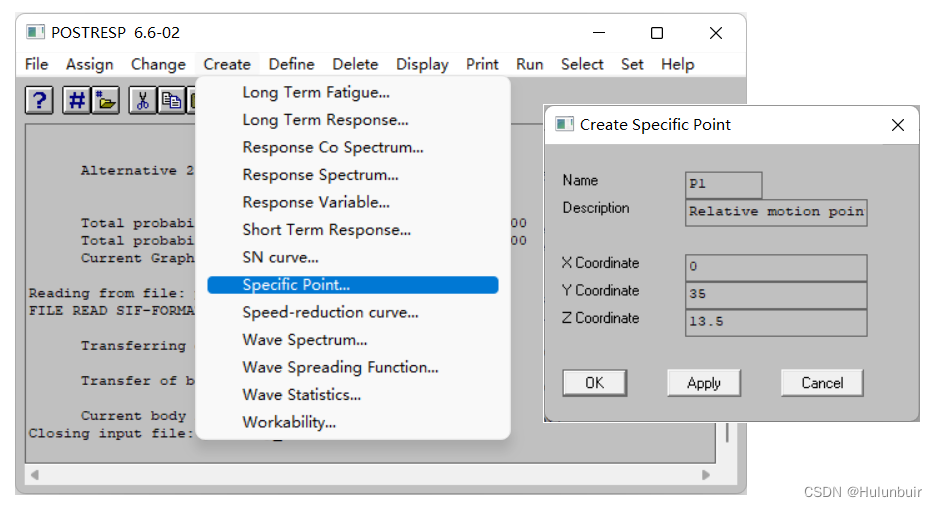Click the POSTRESP title bar app icon

pyautogui.click(x=35, y=32)
